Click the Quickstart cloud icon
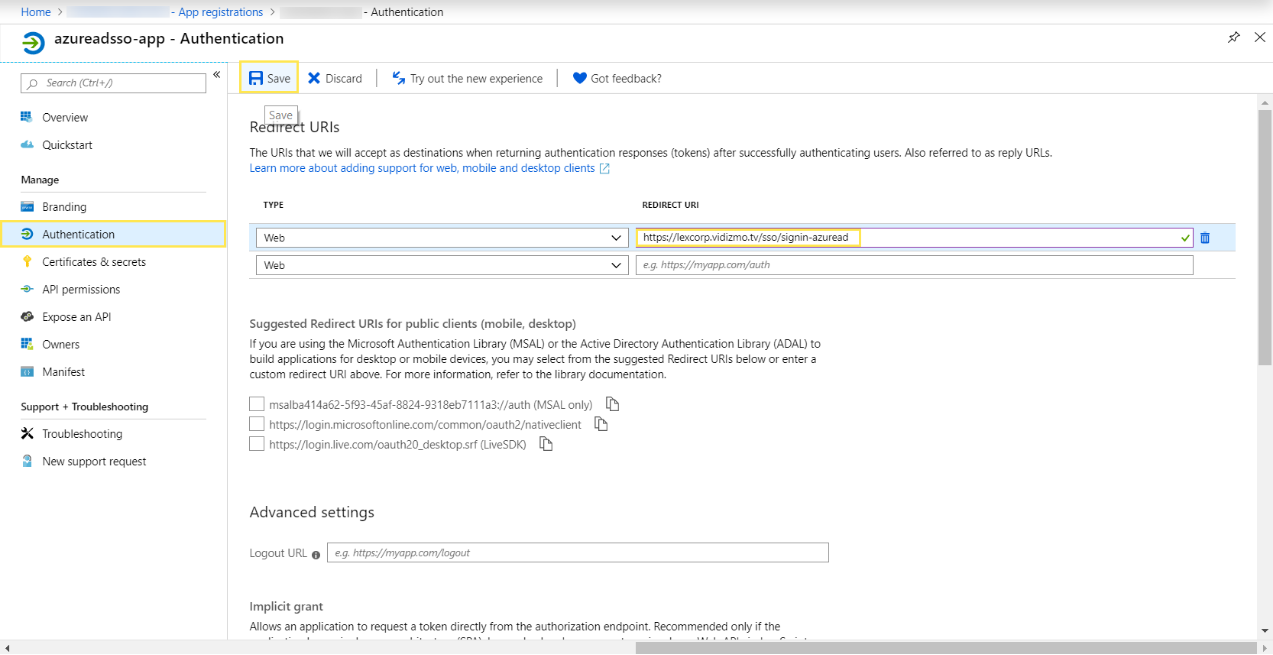Viewport: 1273px width, 655px height. pos(27,145)
